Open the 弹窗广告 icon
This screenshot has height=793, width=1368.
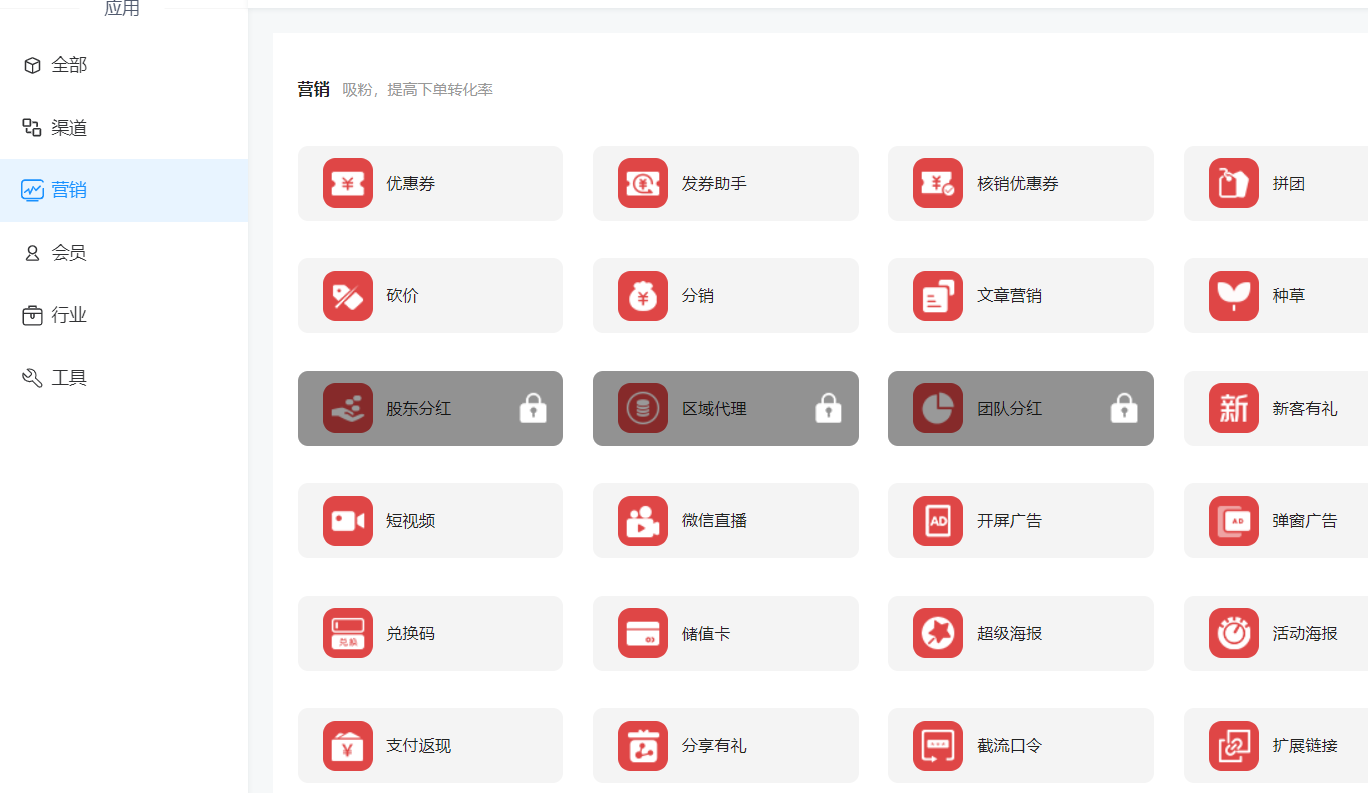point(1233,521)
